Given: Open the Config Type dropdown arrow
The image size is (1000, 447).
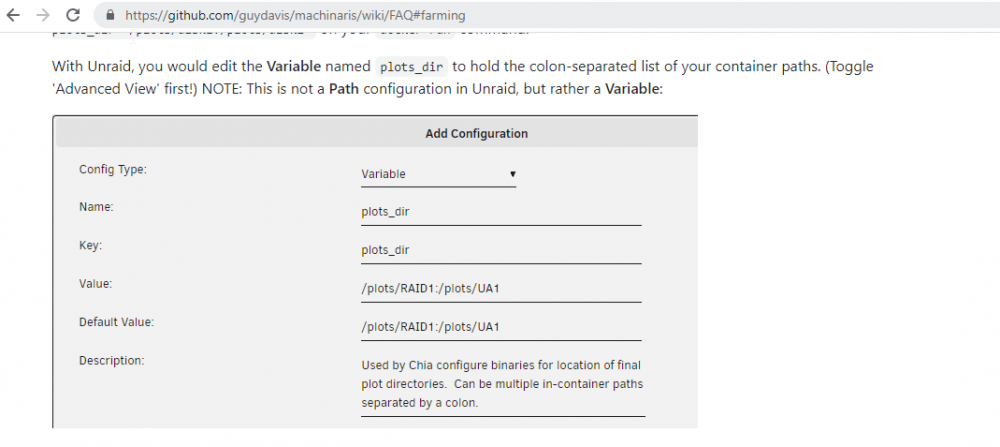Looking at the screenshot, I should pyautogui.click(x=513, y=173).
